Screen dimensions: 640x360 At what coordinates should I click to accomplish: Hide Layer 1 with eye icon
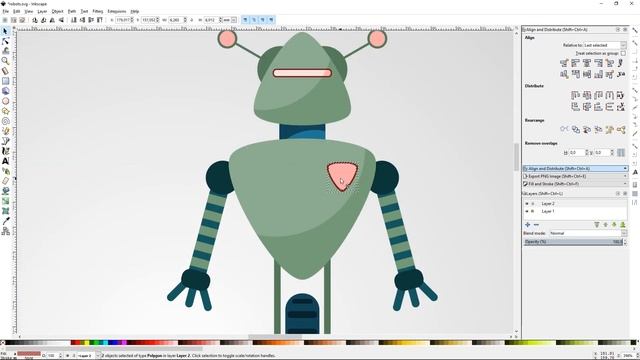(x=527, y=211)
